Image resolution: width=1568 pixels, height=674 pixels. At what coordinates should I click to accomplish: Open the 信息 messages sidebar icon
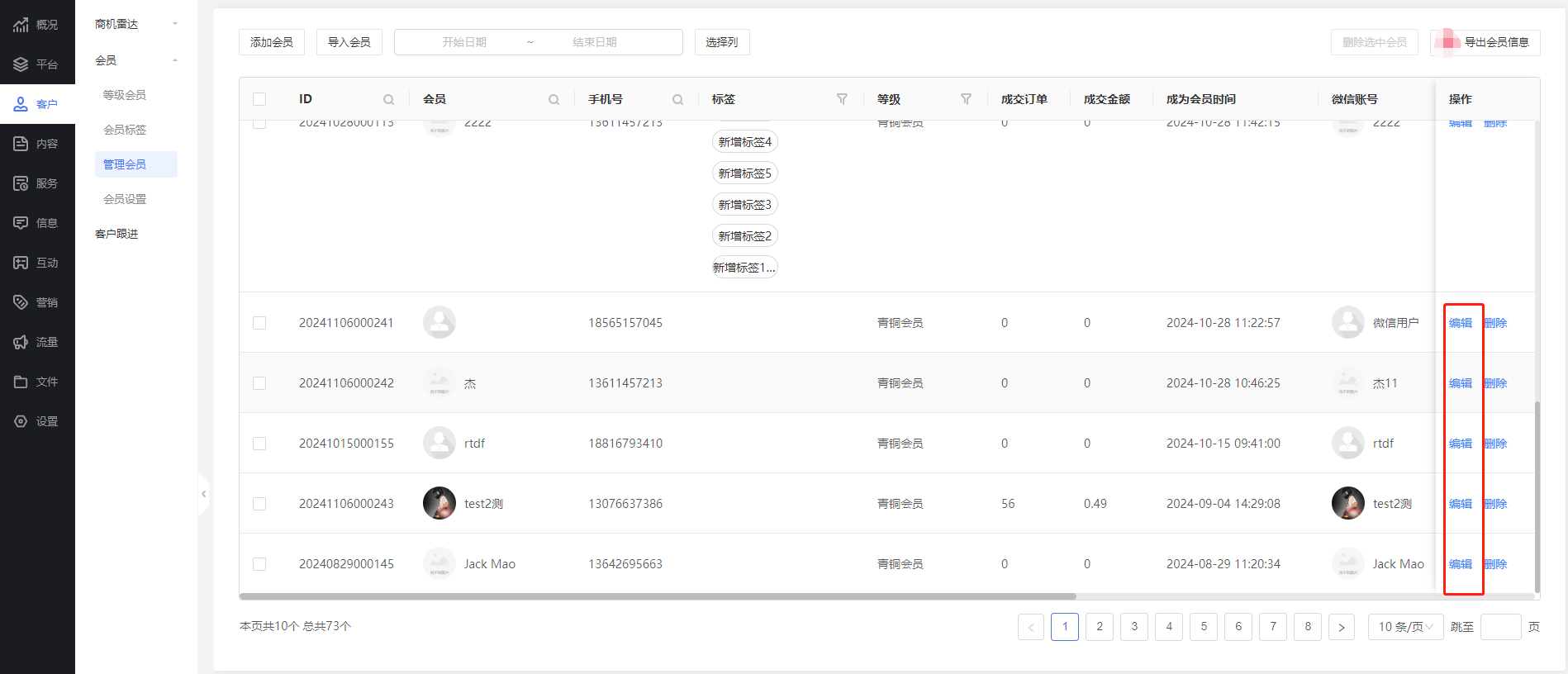coord(21,223)
